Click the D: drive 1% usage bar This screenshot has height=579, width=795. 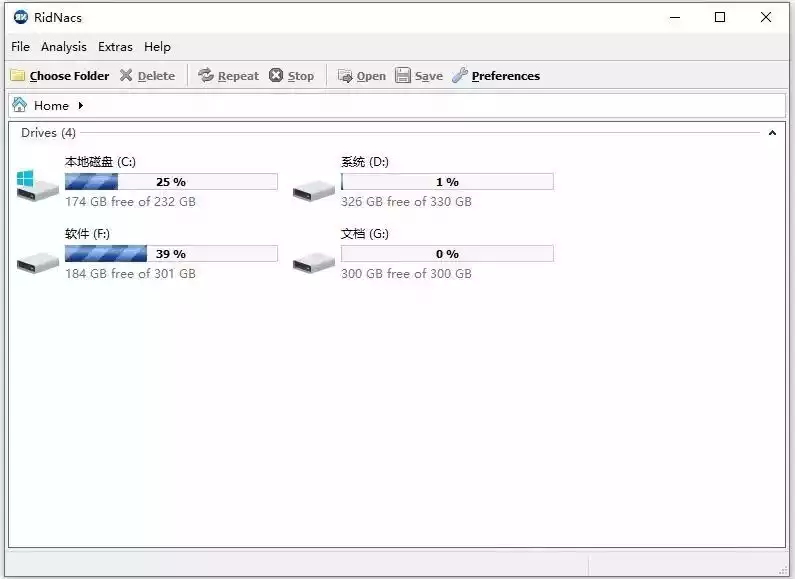447,182
